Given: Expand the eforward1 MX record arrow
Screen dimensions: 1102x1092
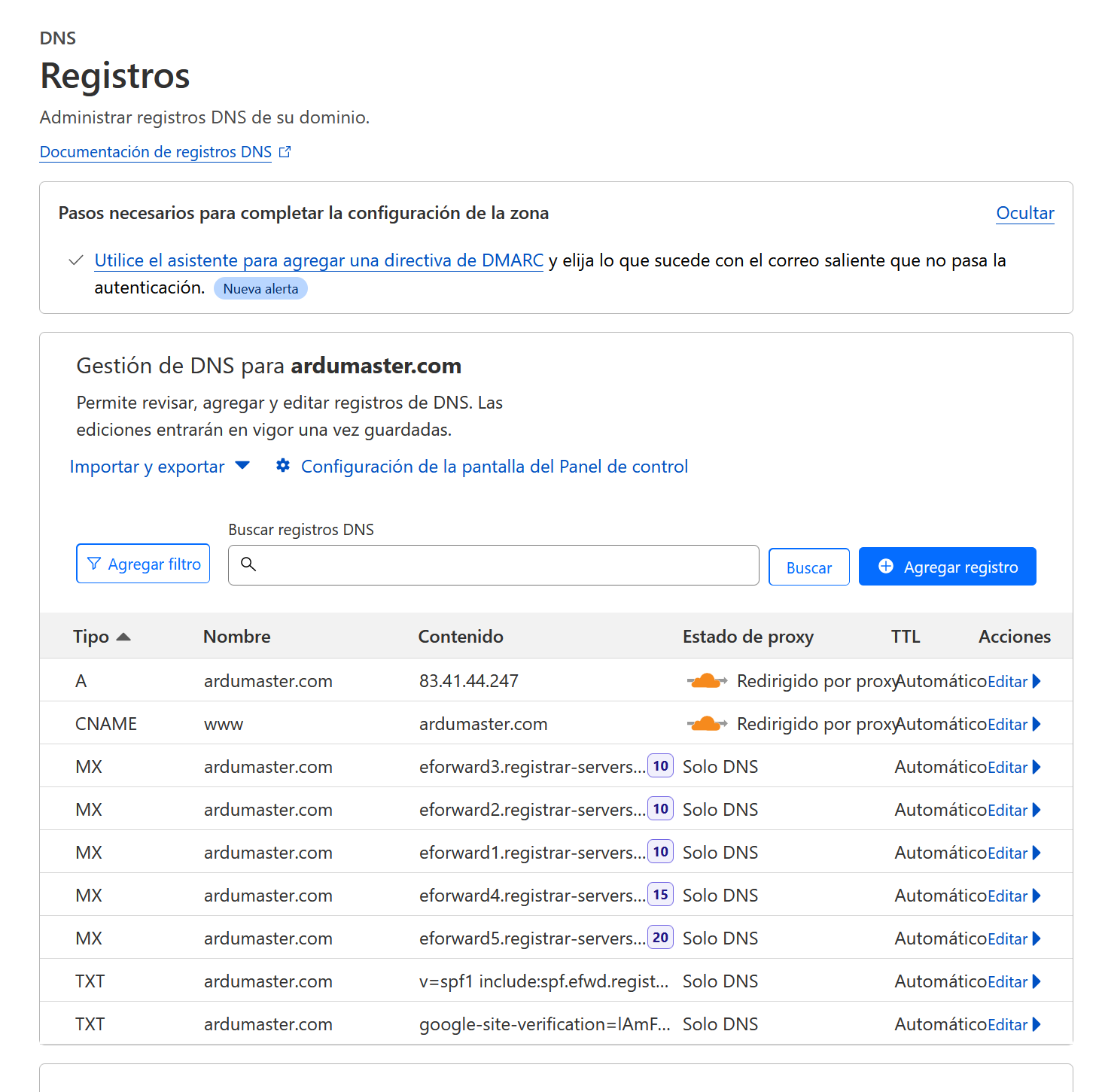Looking at the screenshot, I should tap(1037, 853).
